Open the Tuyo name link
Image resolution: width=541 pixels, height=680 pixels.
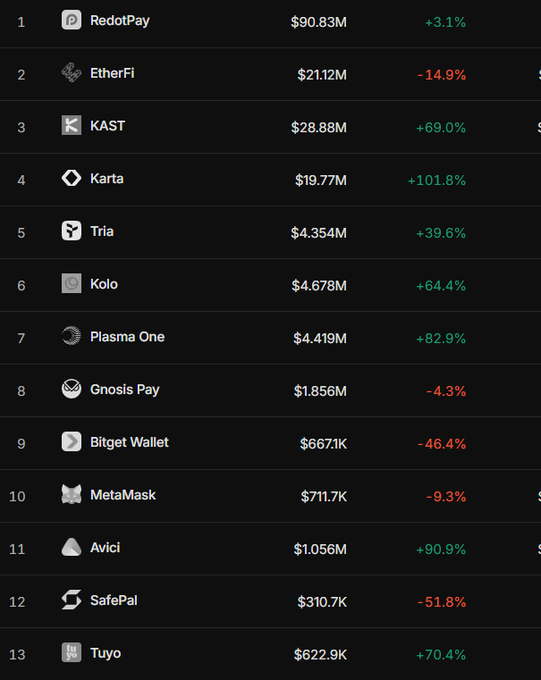click(105, 654)
